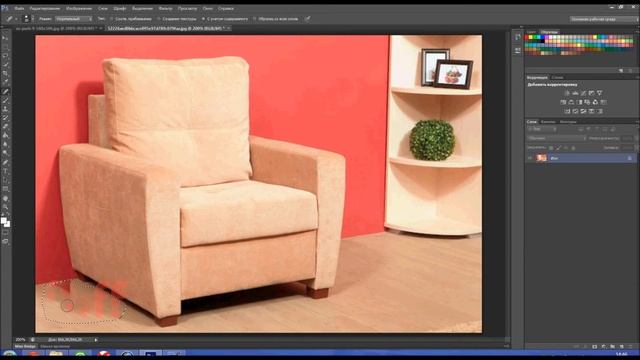Switch to the Каналы tab
The image size is (640, 360).
tap(548, 122)
